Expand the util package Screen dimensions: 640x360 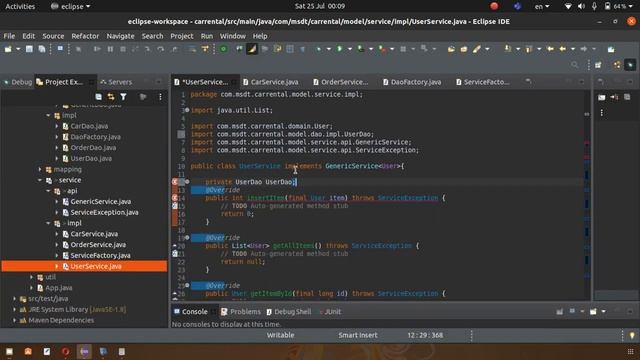(x=31, y=277)
